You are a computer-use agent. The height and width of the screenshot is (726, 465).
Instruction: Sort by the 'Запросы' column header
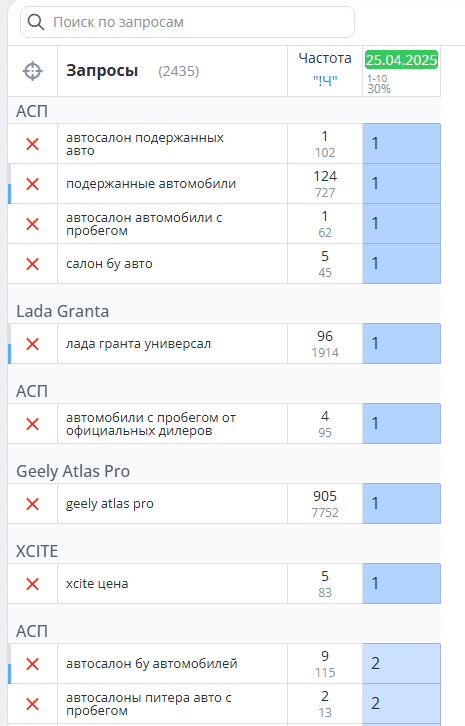(x=102, y=71)
